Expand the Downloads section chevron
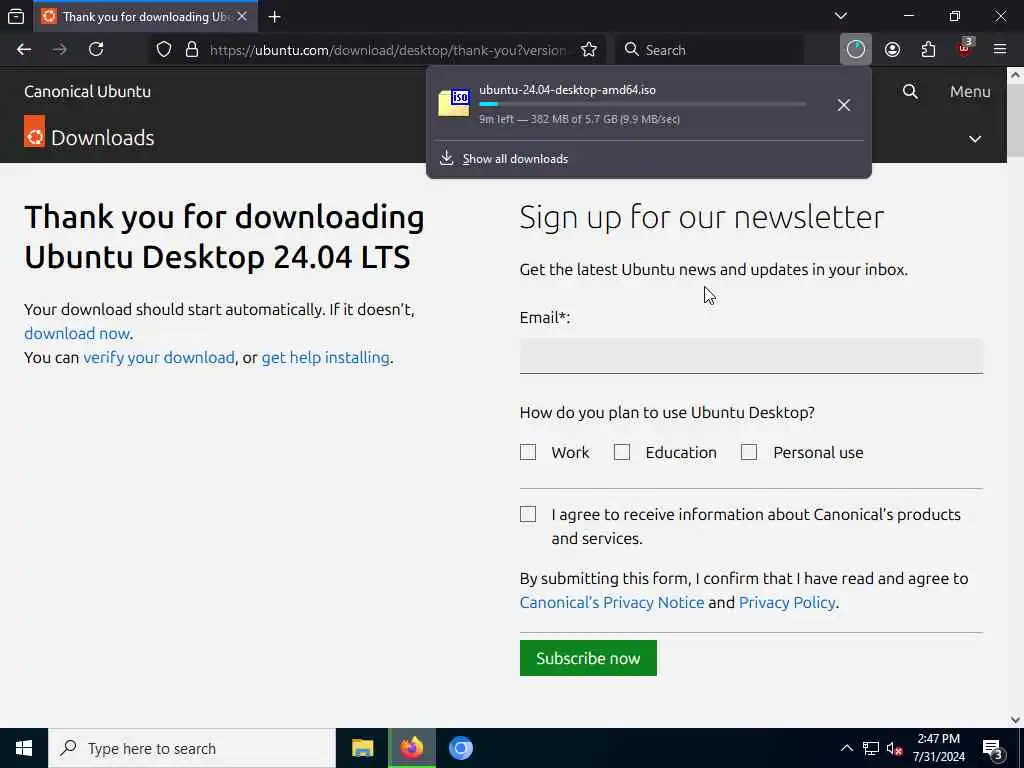 click(x=975, y=138)
